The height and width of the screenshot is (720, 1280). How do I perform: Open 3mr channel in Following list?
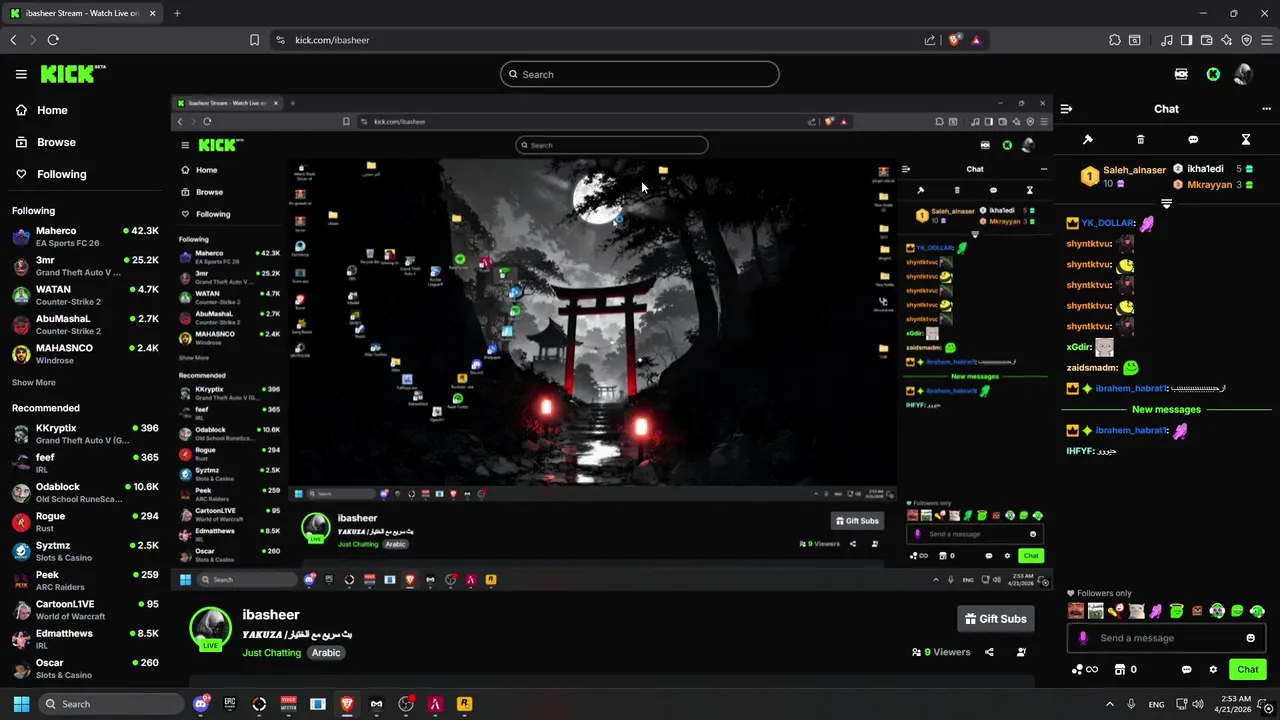tap(85, 266)
